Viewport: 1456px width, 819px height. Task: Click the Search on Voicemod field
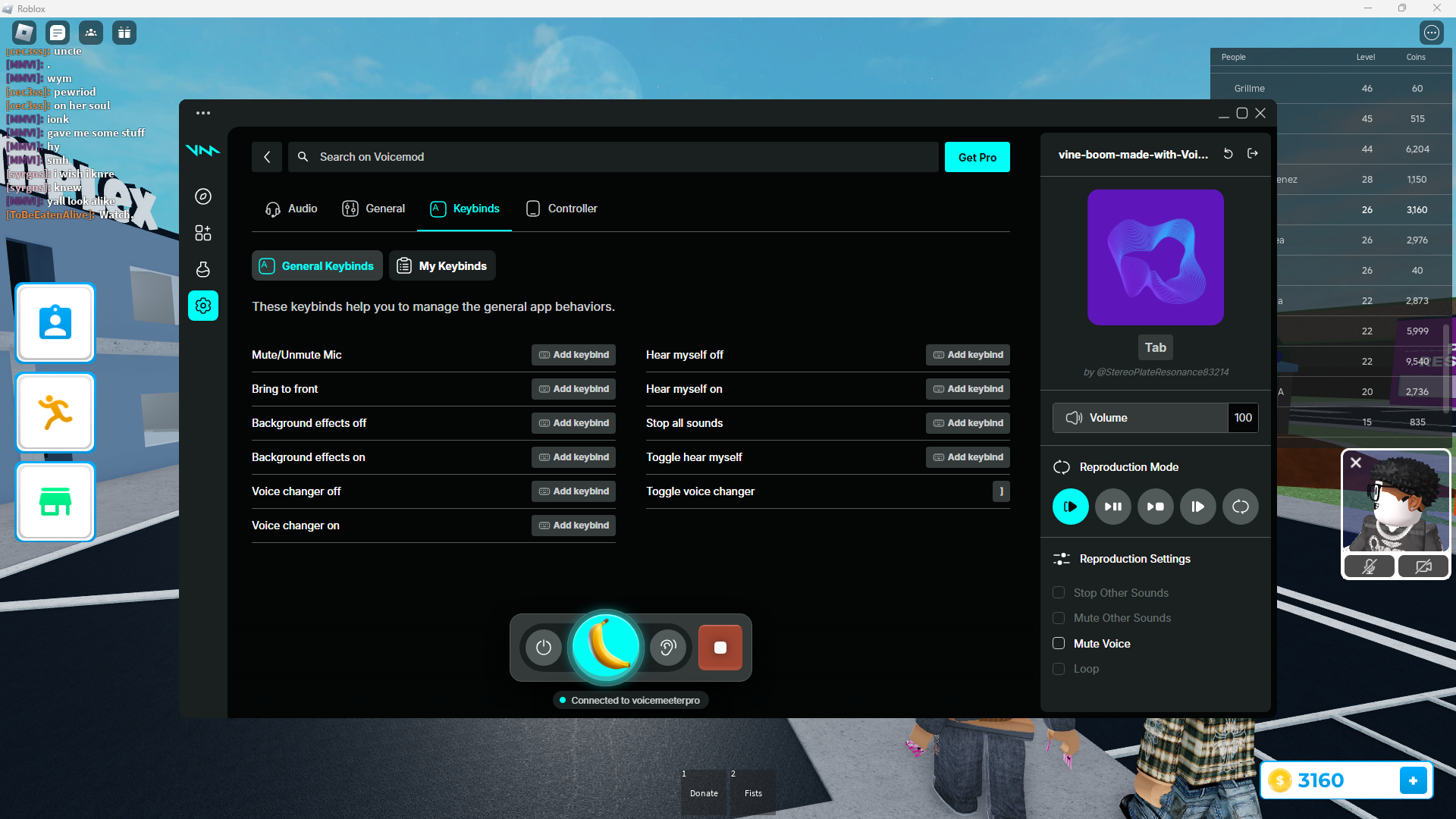[x=613, y=157]
